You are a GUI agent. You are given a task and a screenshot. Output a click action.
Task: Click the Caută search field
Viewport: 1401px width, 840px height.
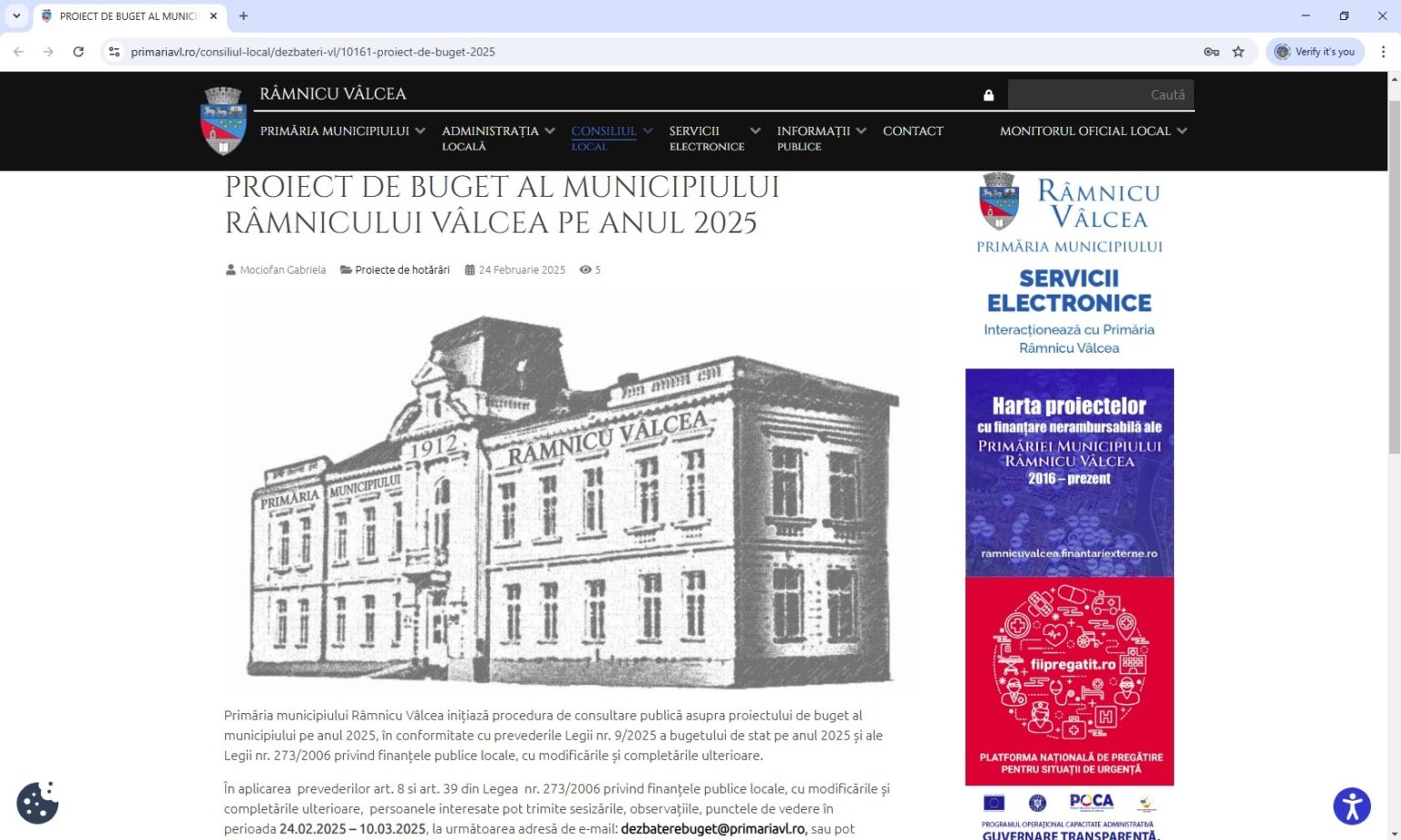(x=1099, y=95)
